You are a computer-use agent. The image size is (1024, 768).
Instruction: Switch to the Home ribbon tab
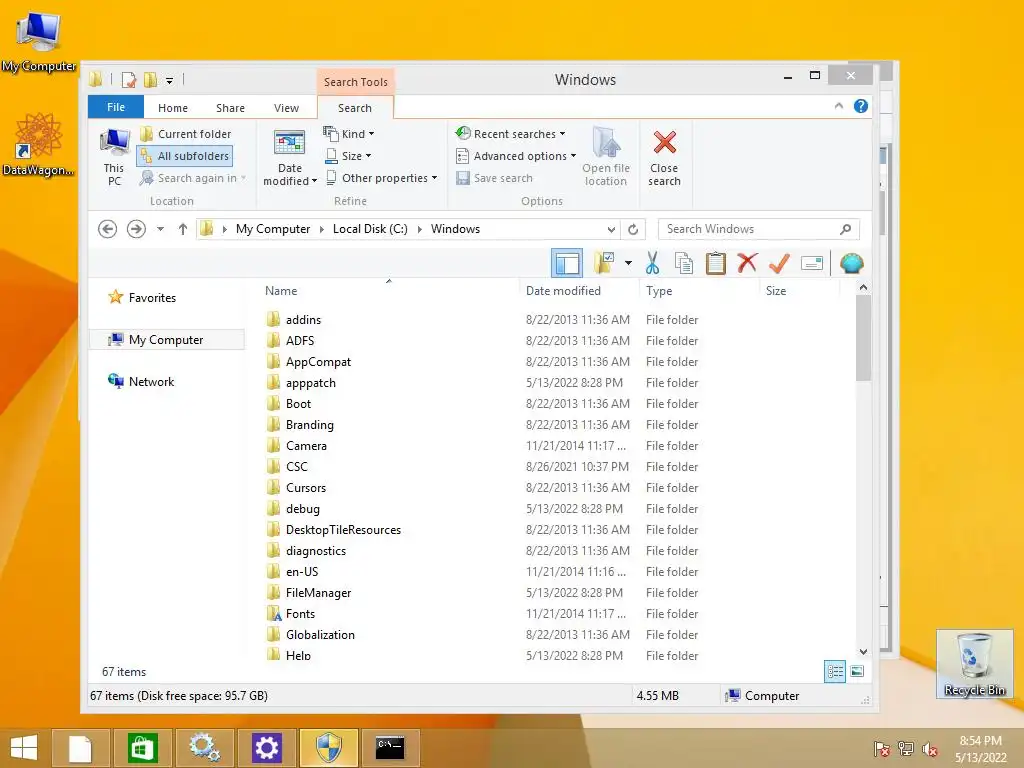173,108
